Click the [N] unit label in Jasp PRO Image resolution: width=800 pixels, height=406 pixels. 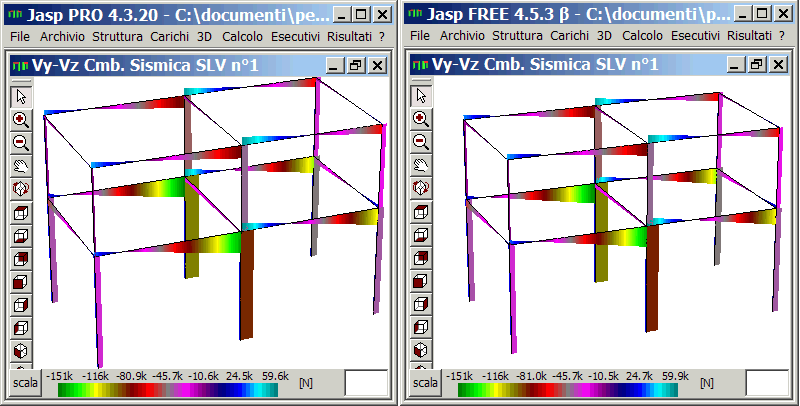click(306, 383)
